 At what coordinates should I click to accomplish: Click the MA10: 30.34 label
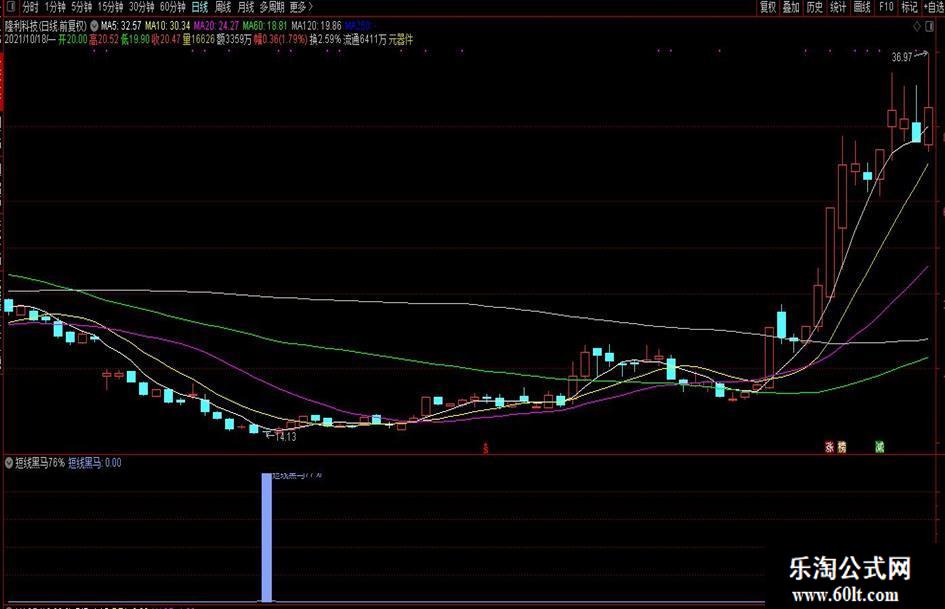(168, 26)
